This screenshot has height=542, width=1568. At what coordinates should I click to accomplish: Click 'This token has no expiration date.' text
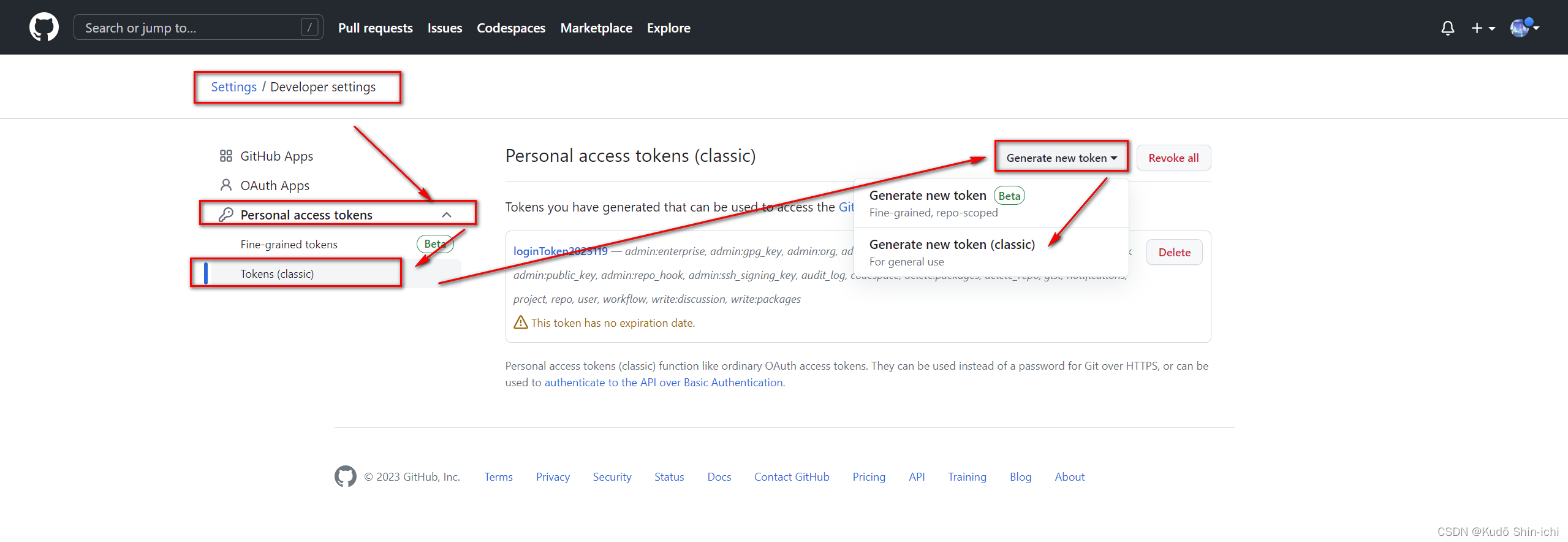coord(613,323)
